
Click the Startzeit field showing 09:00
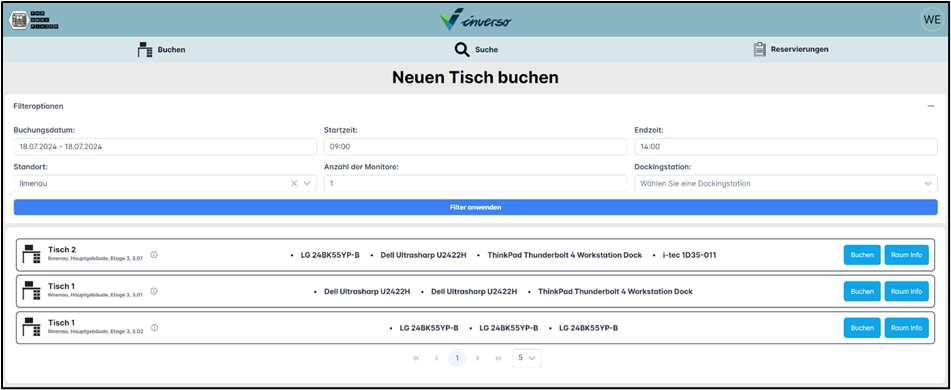(x=476, y=147)
